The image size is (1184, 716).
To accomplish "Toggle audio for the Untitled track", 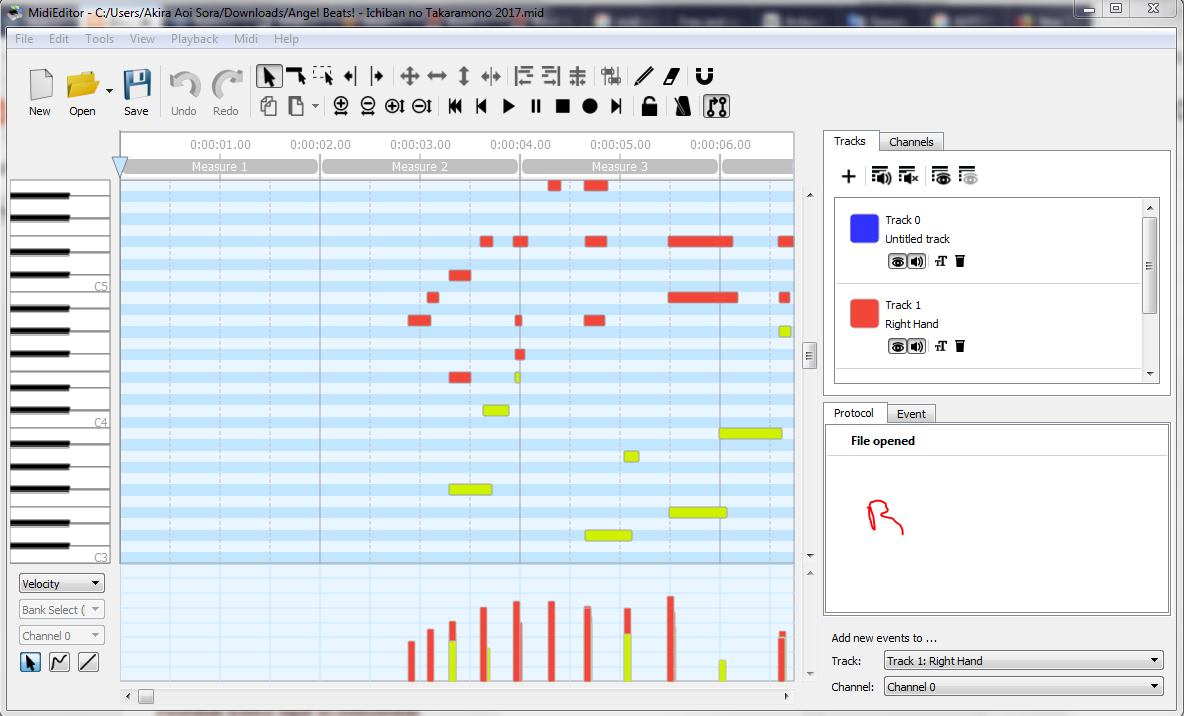I will click(918, 261).
